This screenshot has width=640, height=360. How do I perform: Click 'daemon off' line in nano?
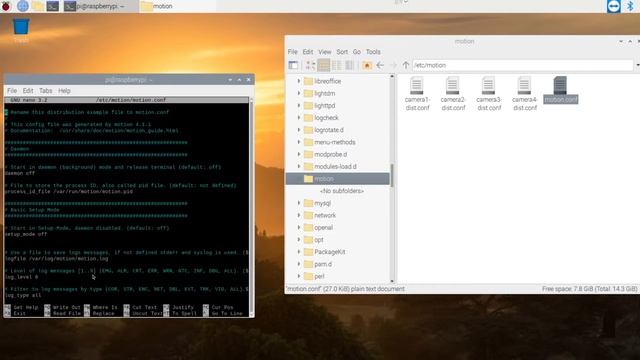pos(20,173)
